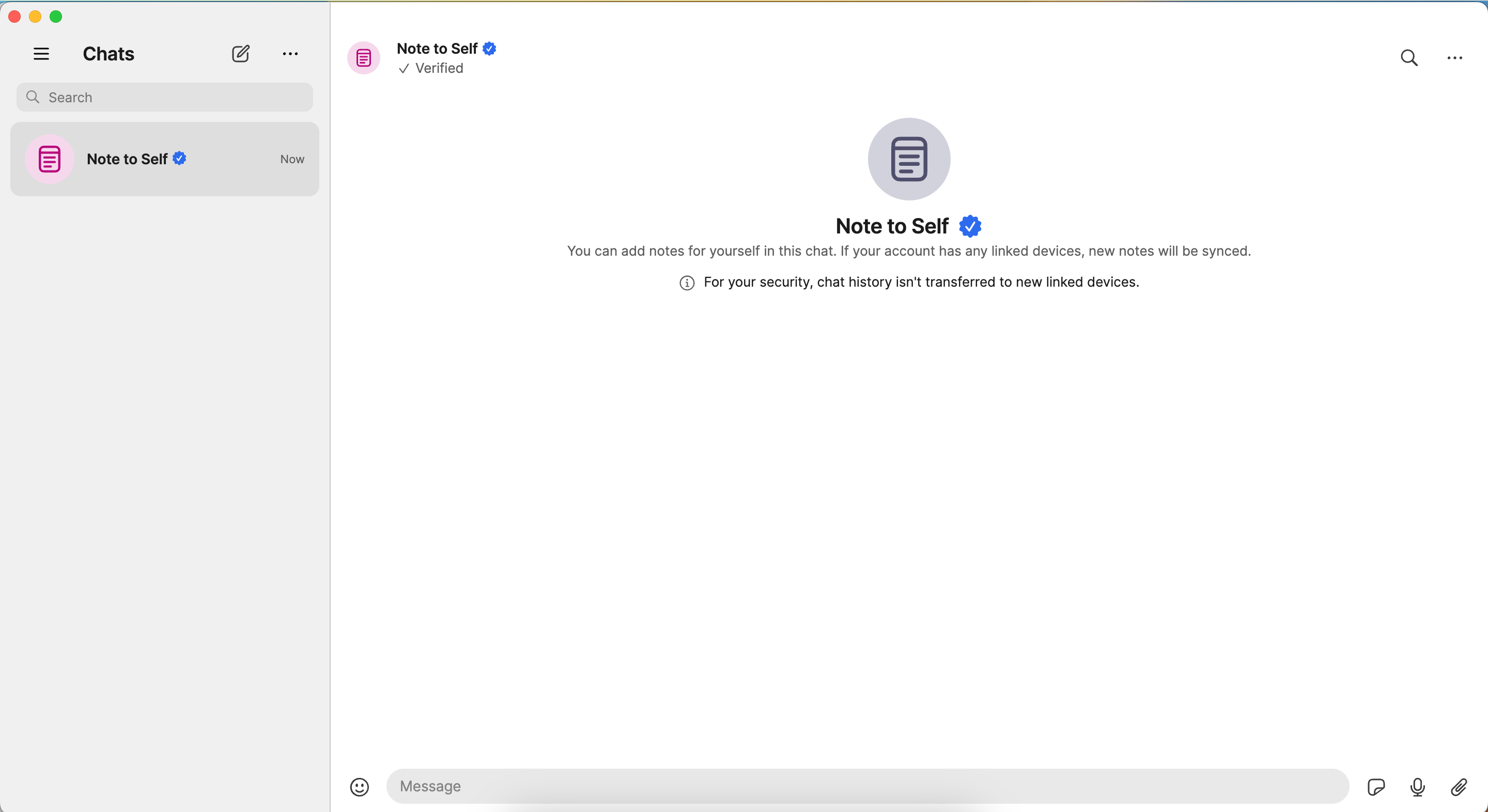Open the hamburger menu icon
1488x812 pixels.
click(42, 54)
